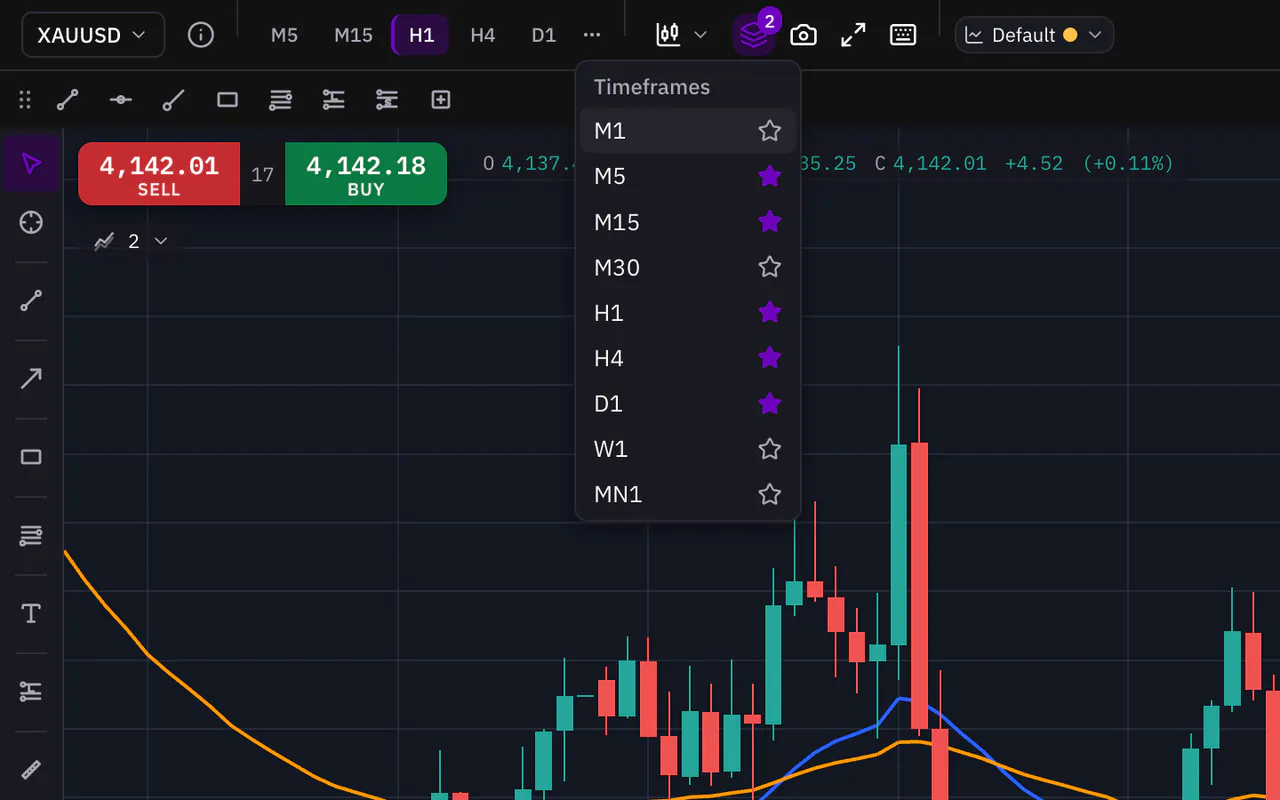
Task: Choose M30 in the Timeframes list
Action: [688, 267]
